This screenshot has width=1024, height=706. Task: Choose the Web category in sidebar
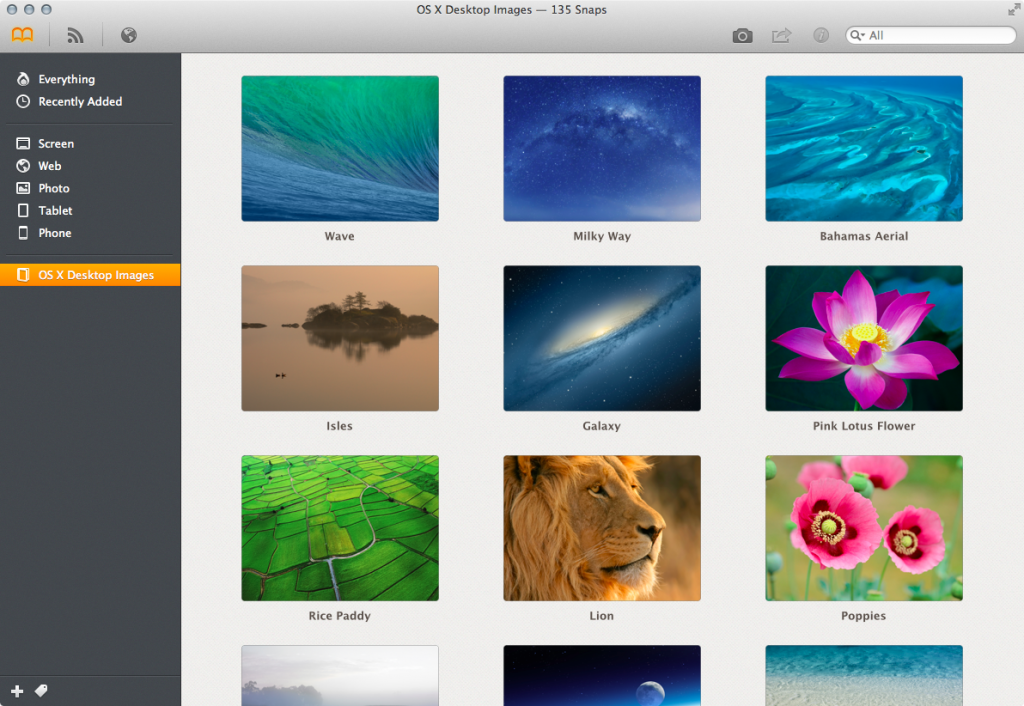(50, 166)
